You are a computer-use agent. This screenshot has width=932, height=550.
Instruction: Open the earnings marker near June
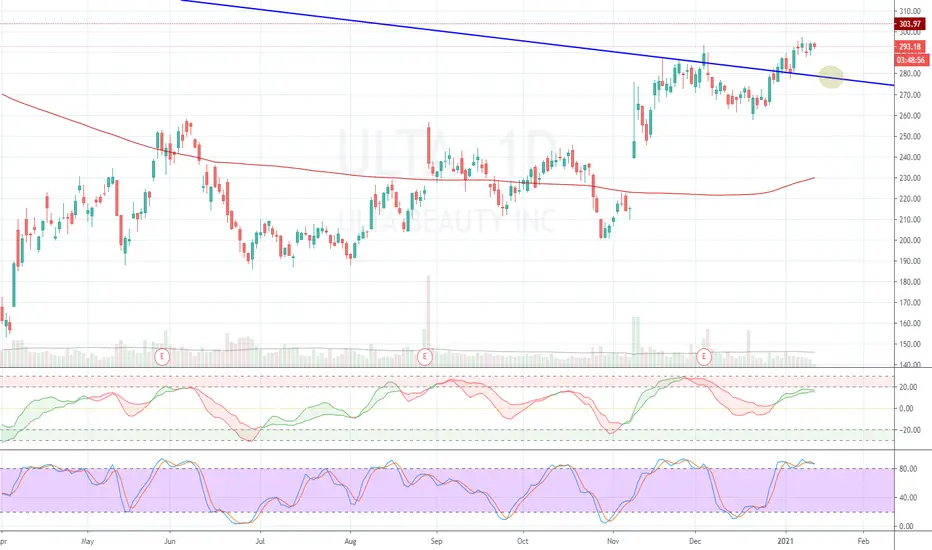click(162, 357)
